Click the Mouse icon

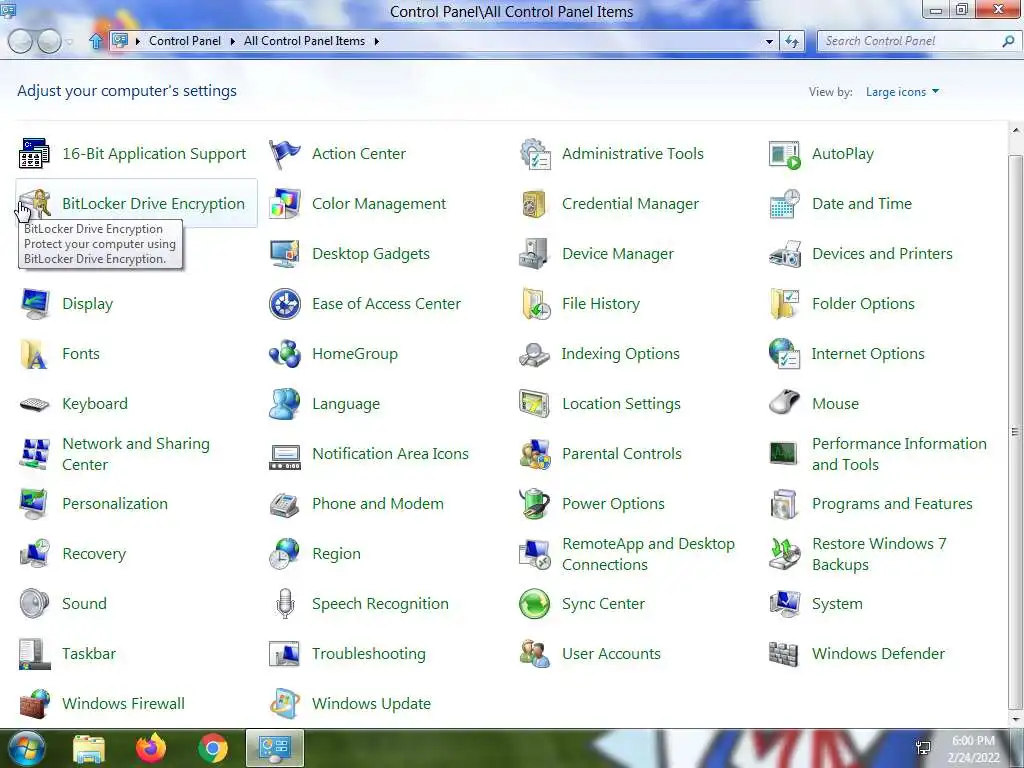(x=784, y=404)
